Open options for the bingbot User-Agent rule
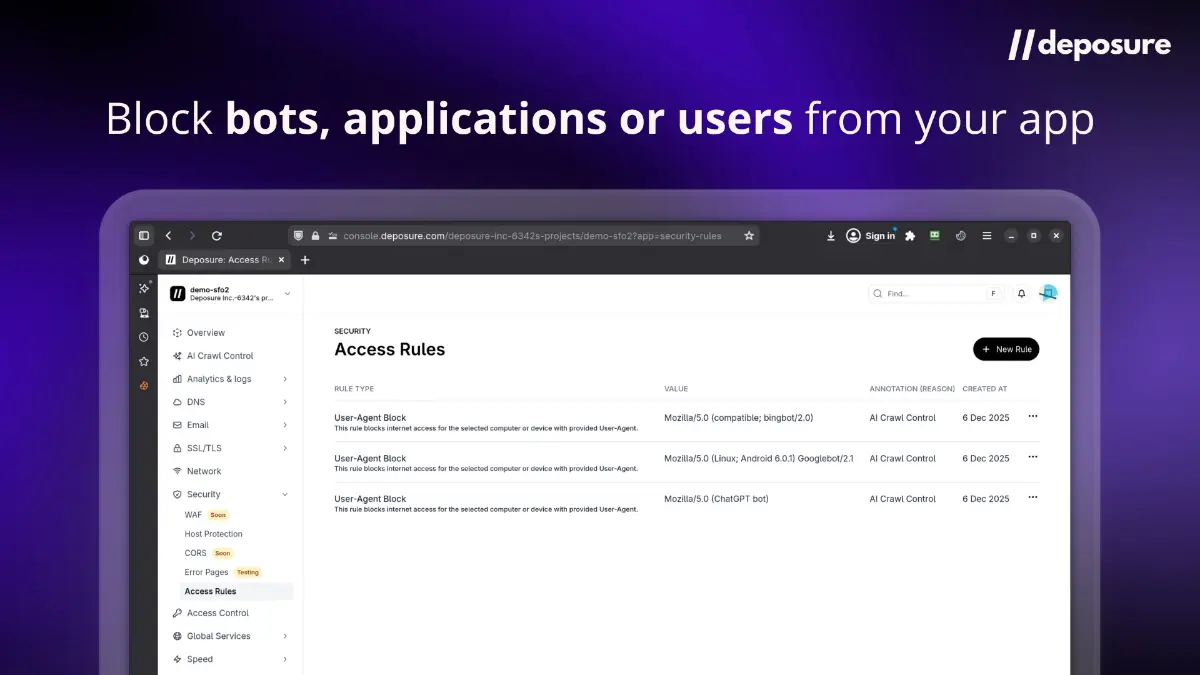 pyautogui.click(x=1032, y=417)
